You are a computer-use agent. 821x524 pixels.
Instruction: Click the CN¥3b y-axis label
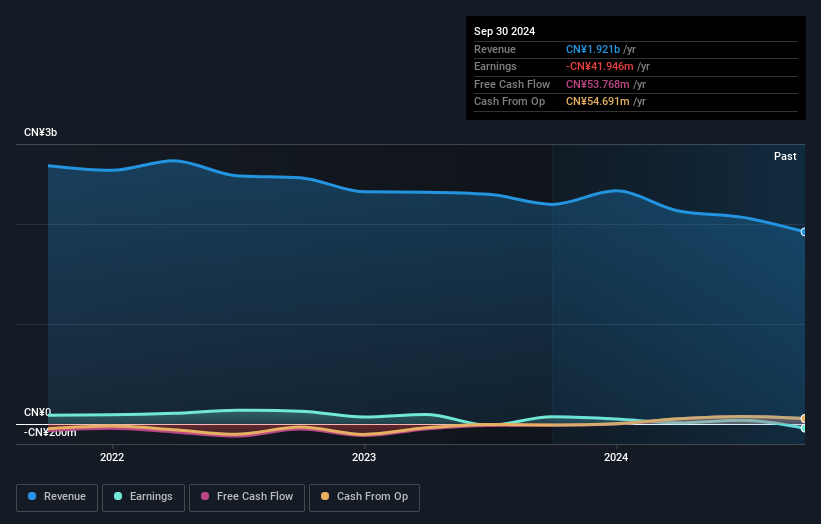pos(40,132)
